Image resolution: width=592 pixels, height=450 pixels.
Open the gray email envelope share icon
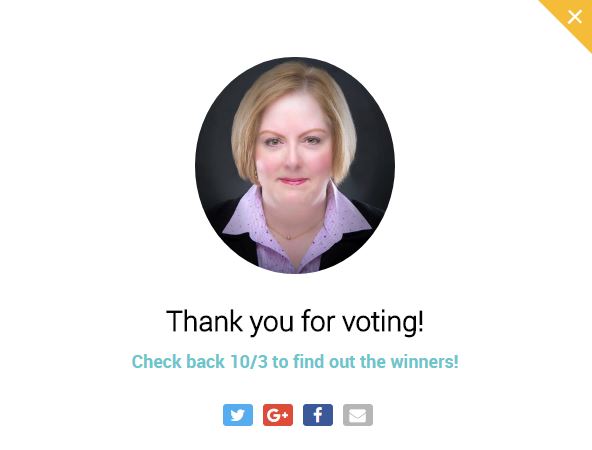(358, 415)
